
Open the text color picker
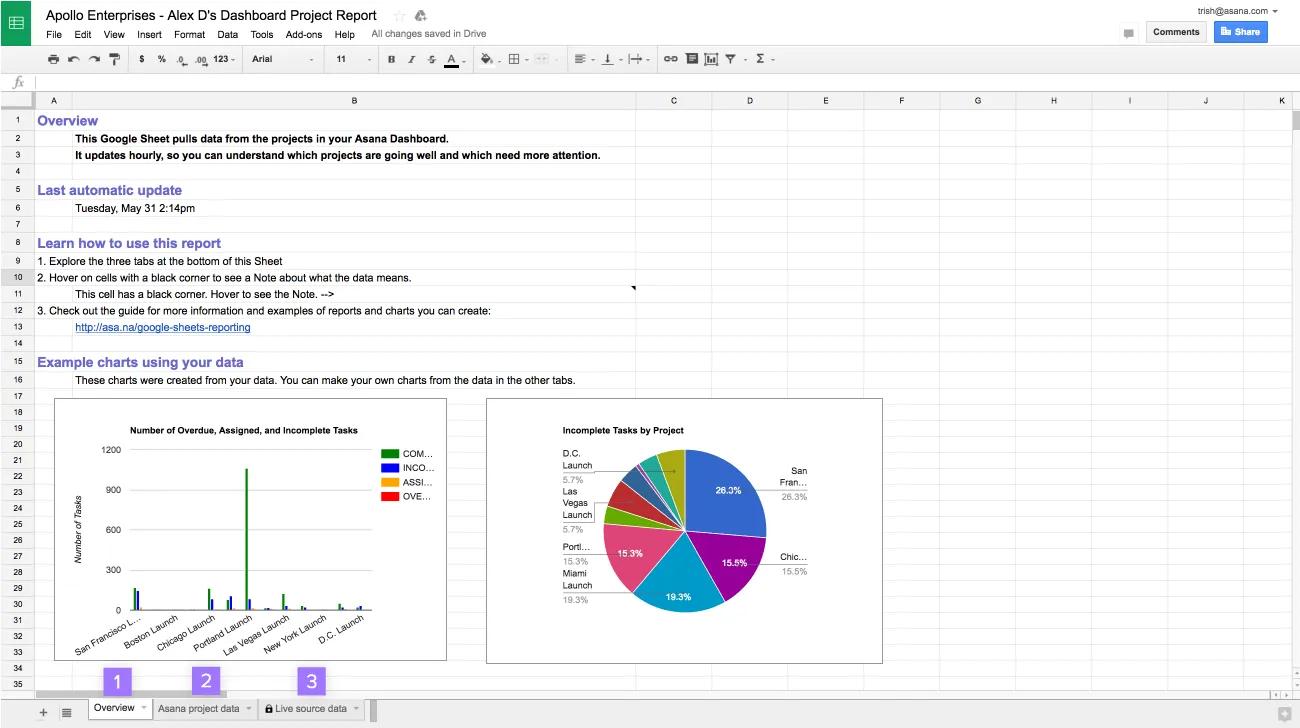pos(450,59)
